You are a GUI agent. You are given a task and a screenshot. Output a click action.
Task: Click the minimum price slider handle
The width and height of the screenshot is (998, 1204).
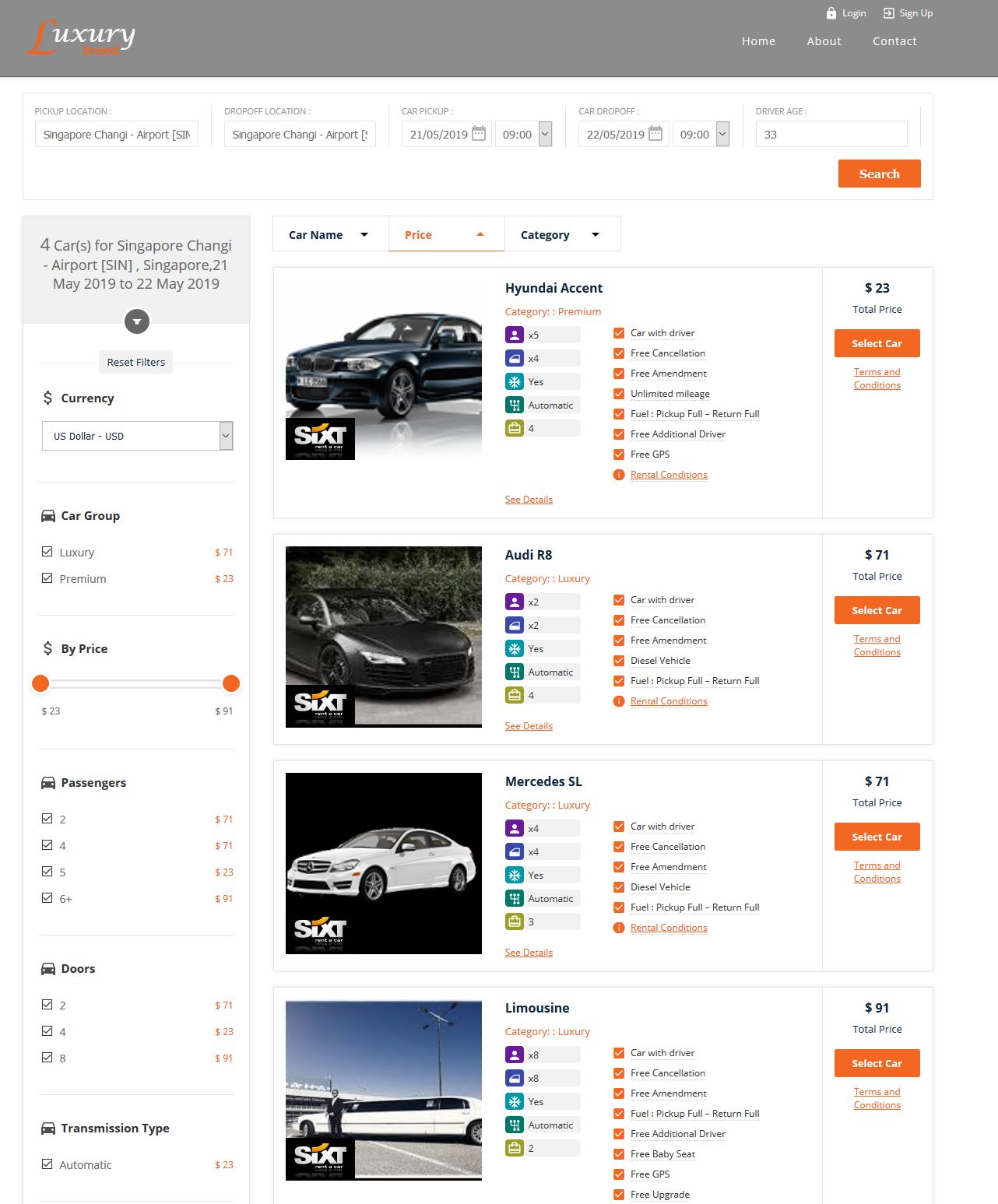(40, 683)
